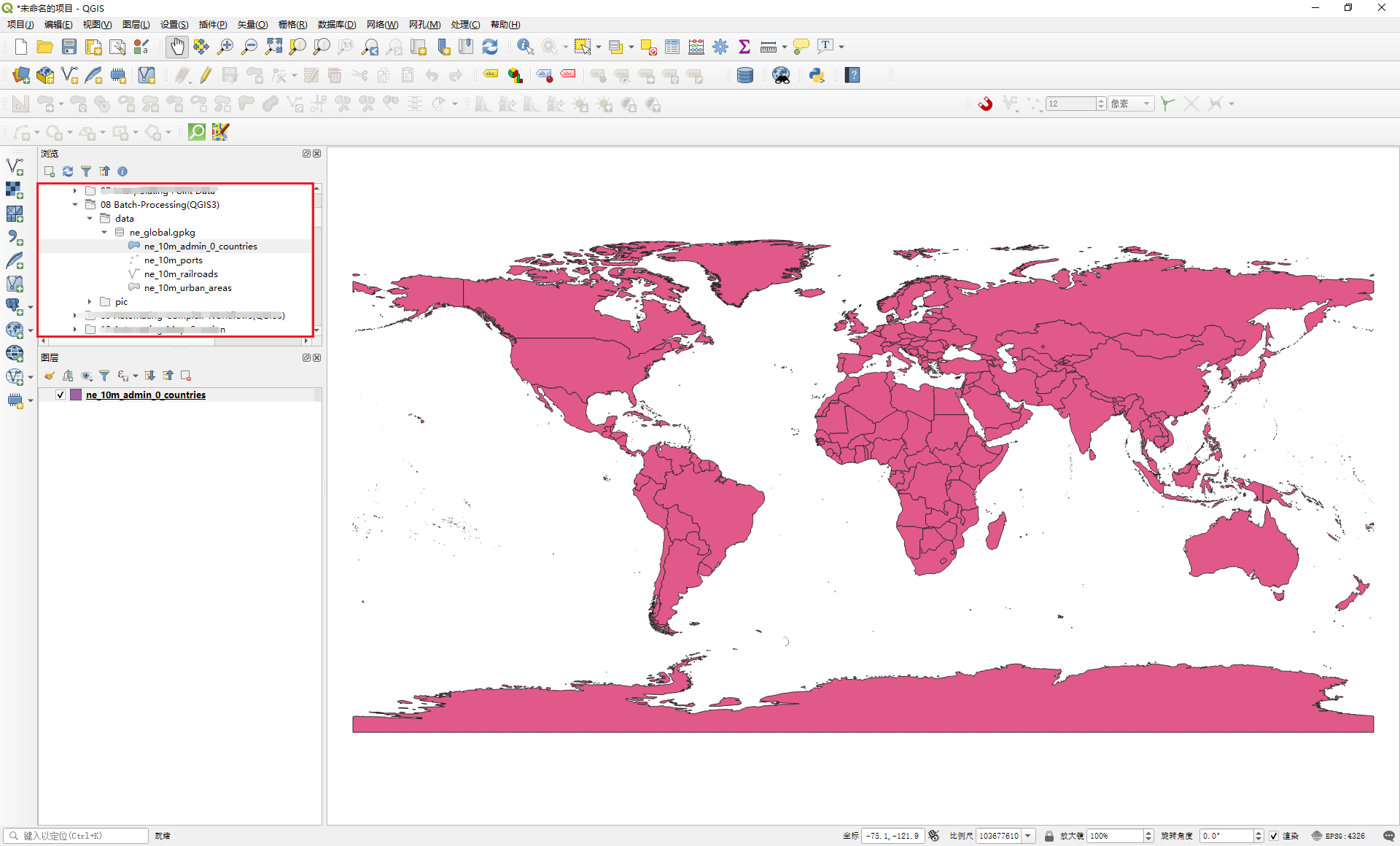This screenshot has height=846, width=1400.
Task: Open the Attribute Table icon
Action: click(x=672, y=46)
